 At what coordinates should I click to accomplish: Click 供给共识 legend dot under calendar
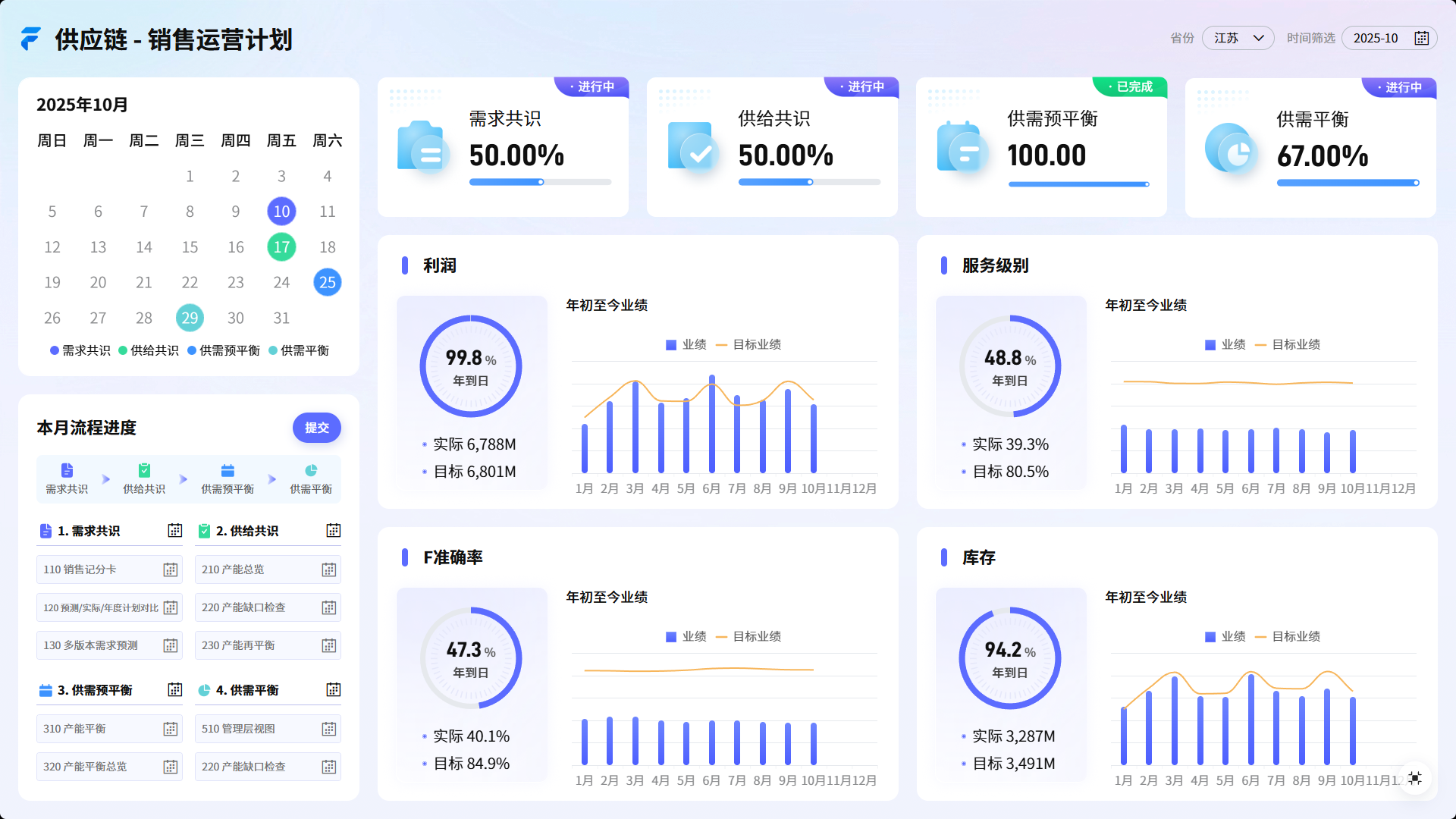[123, 350]
